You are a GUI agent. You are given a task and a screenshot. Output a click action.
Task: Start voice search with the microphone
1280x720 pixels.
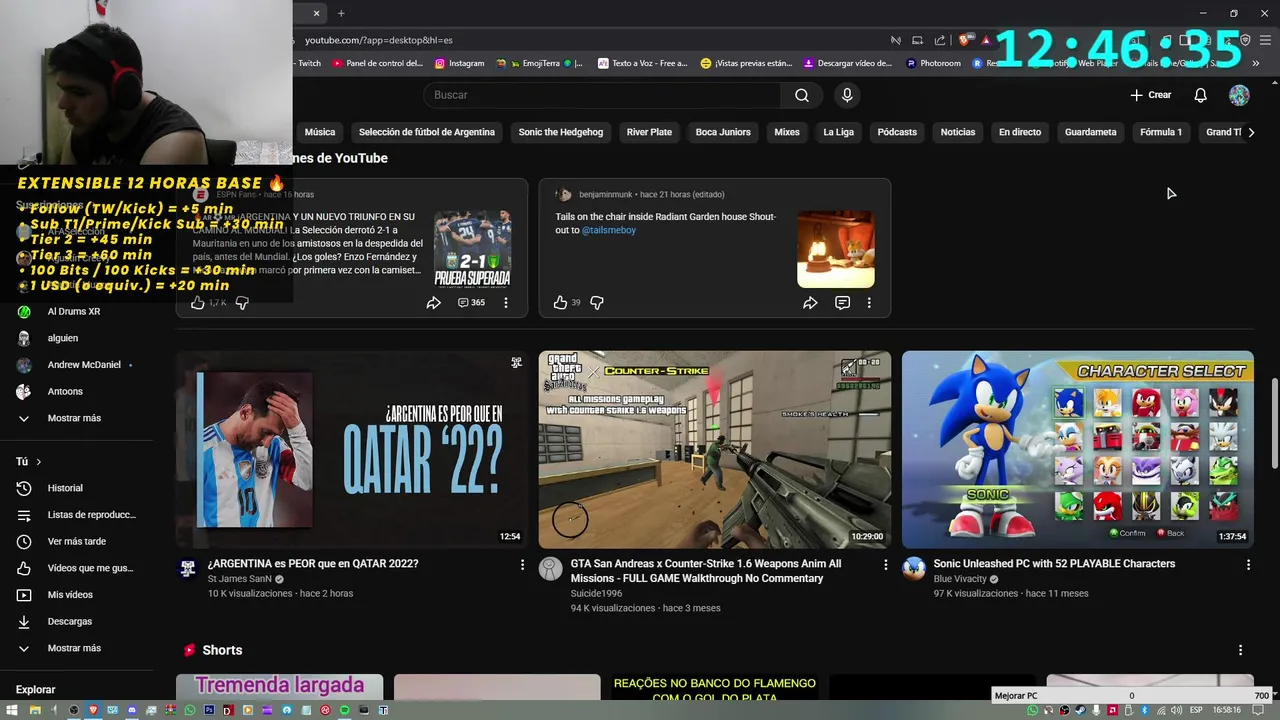click(847, 95)
